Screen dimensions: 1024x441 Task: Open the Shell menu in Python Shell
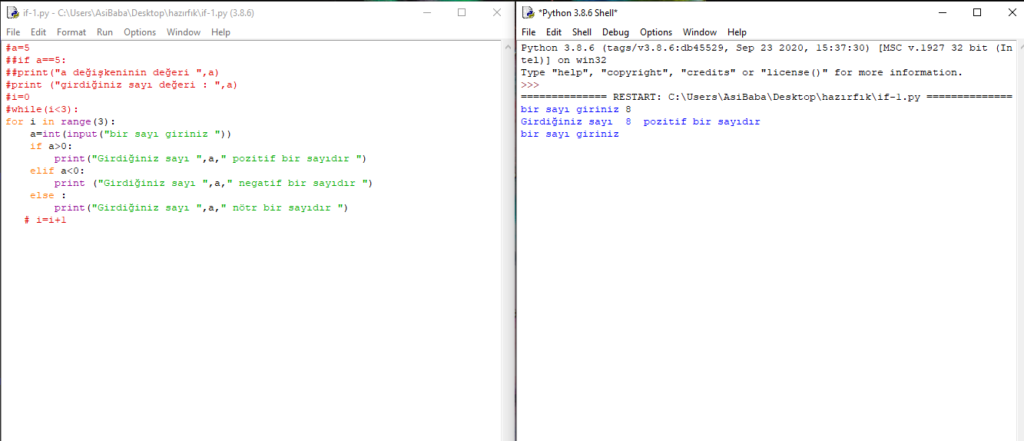[x=582, y=32]
